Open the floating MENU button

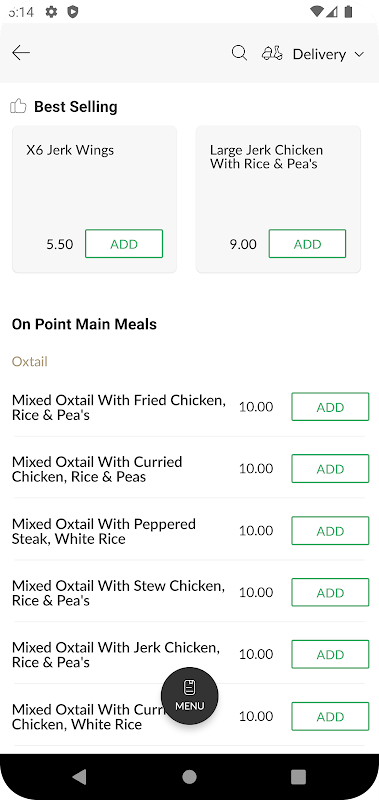[x=190, y=696]
